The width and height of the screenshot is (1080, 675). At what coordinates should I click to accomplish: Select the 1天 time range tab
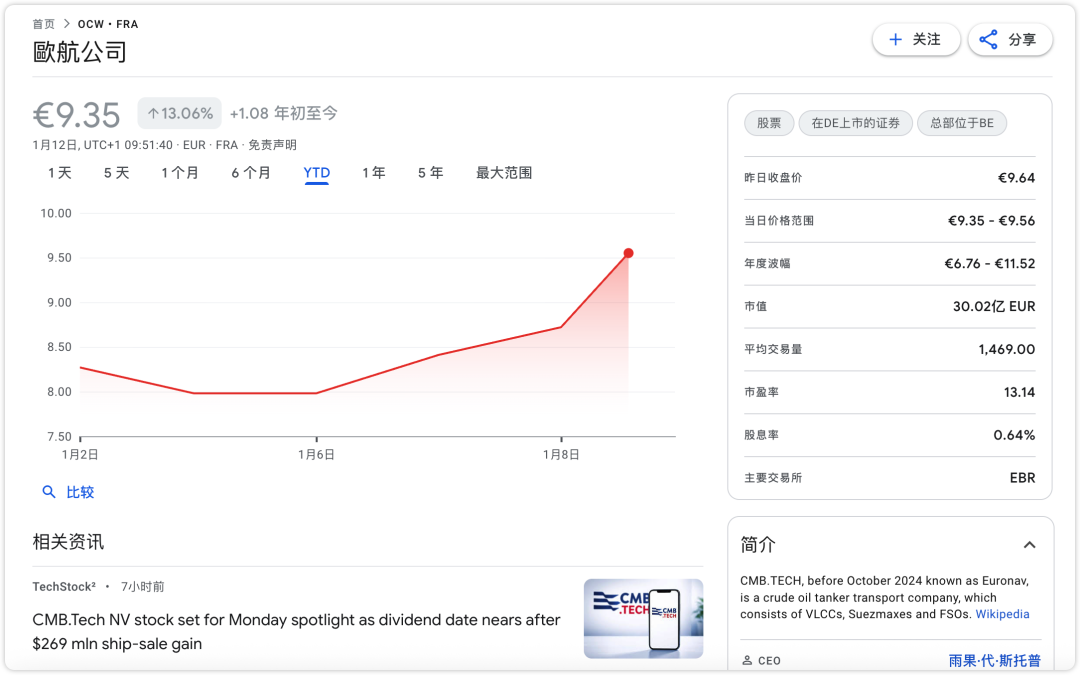tap(60, 173)
